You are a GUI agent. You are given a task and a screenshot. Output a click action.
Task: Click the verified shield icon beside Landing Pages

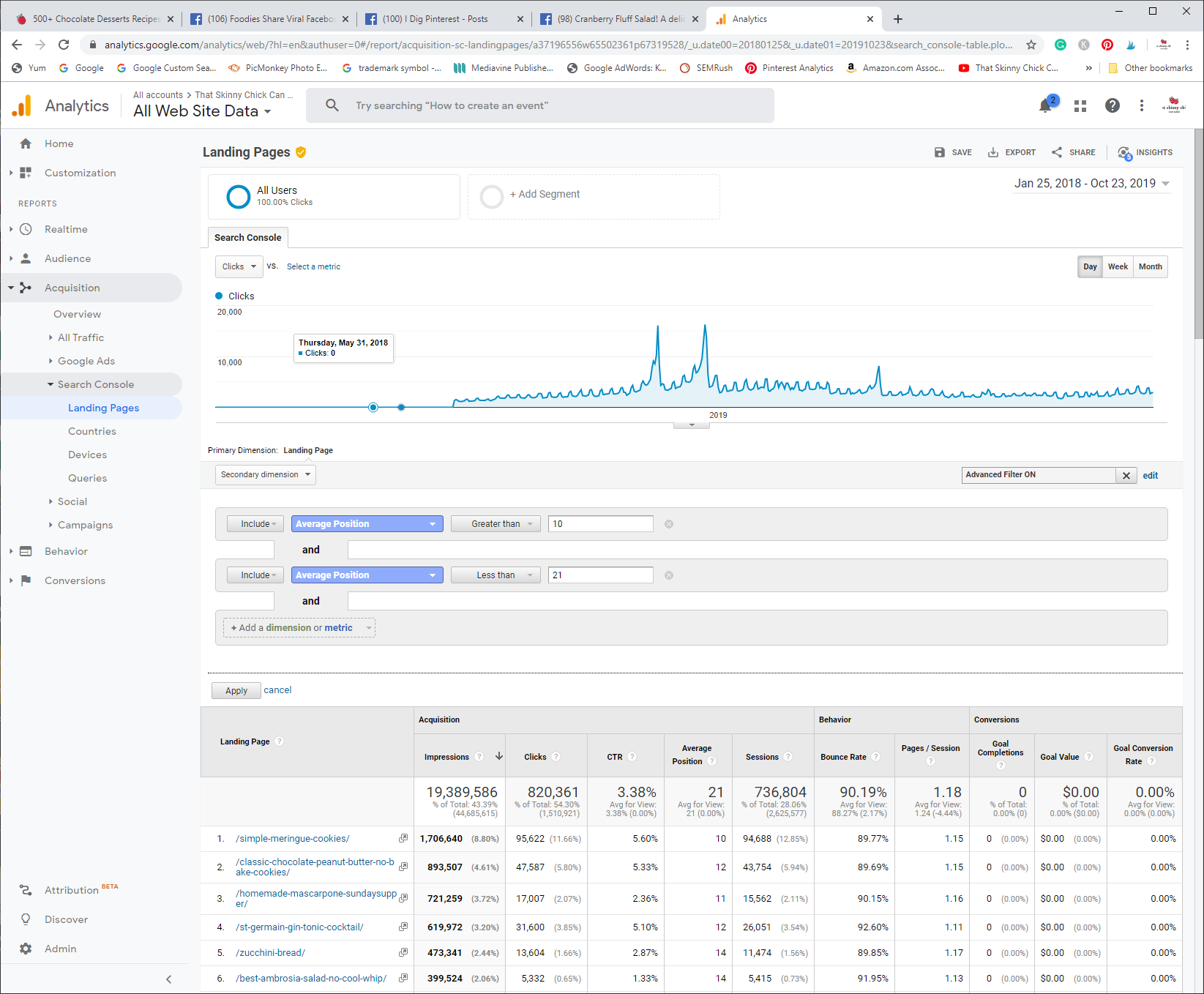301,152
